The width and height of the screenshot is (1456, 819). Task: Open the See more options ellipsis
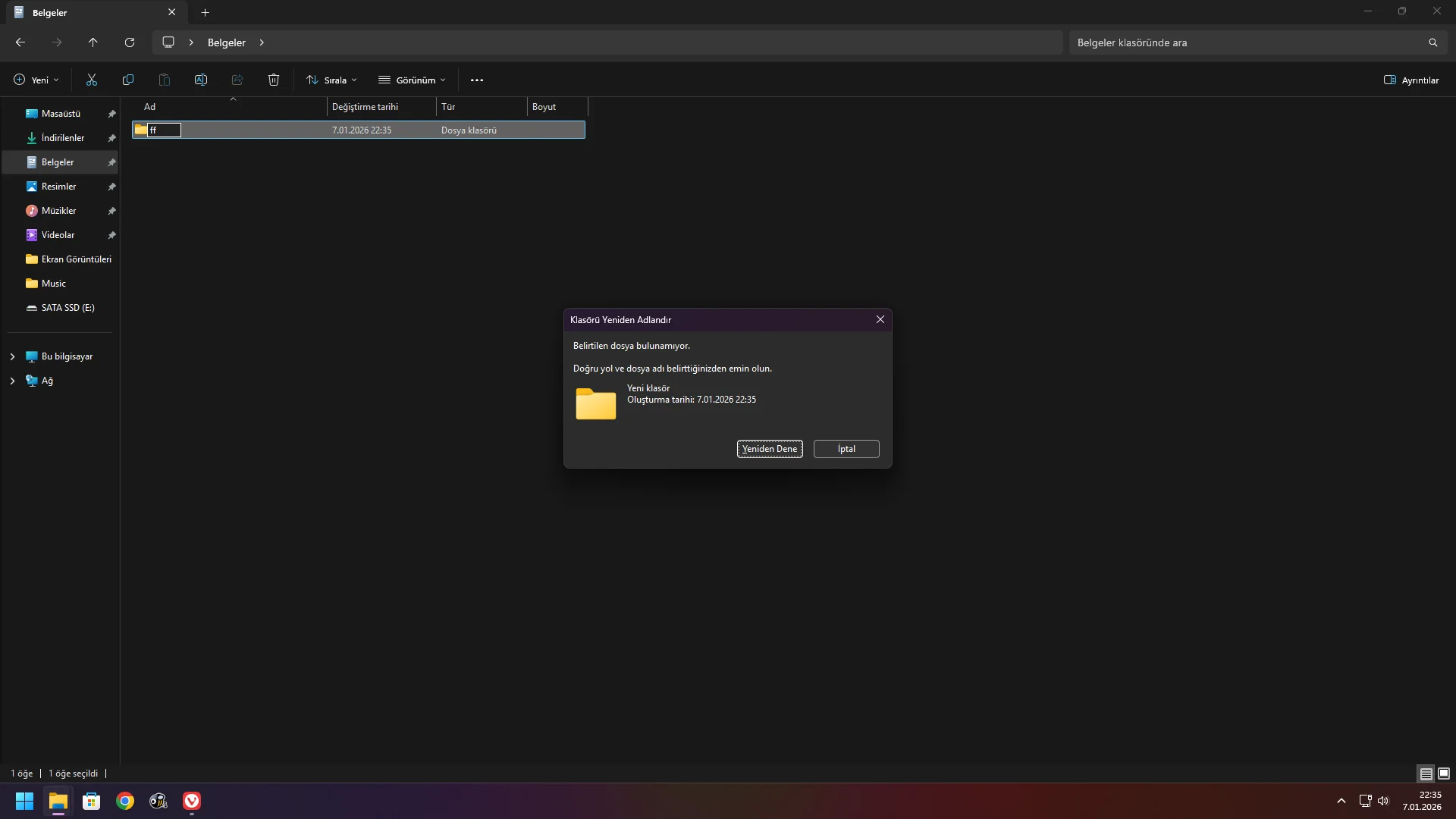pyautogui.click(x=477, y=80)
